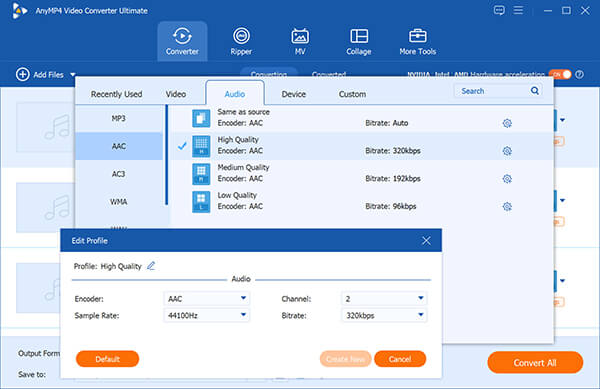Select the 'Medium Quality' preset row text
This screenshot has height=389, width=600.
coord(243,168)
